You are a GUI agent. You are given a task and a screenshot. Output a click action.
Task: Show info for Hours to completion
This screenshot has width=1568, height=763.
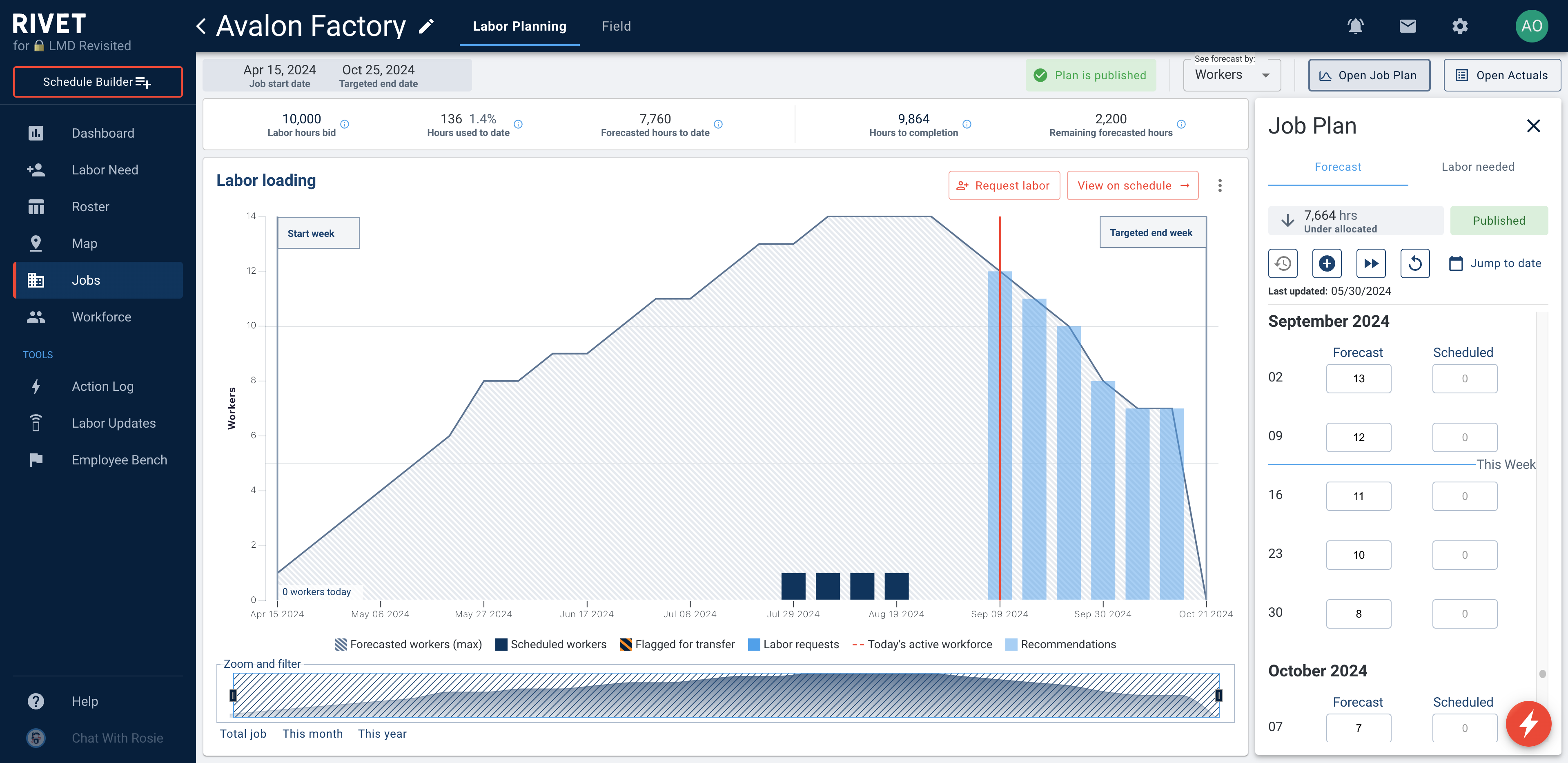pos(967,124)
